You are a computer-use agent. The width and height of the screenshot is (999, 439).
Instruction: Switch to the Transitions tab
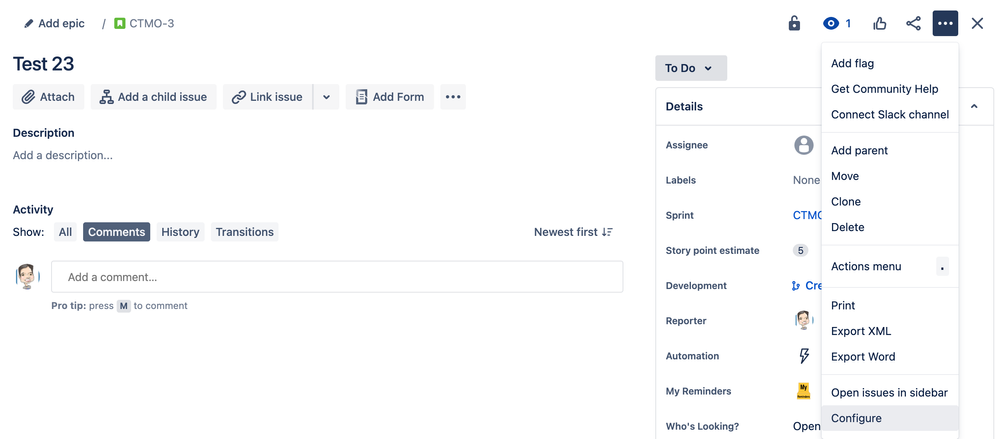point(245,232)
